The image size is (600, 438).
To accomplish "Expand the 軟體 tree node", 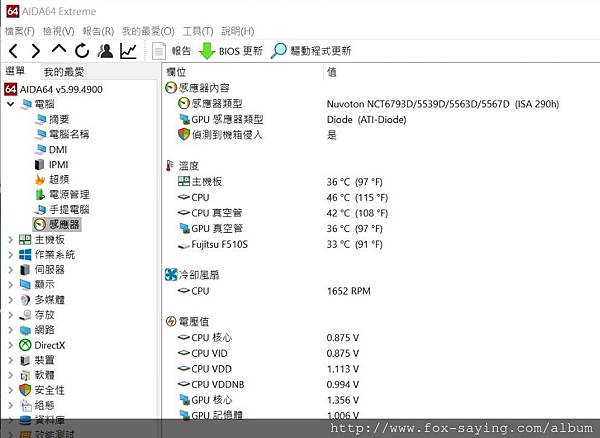I will (10, 375).
